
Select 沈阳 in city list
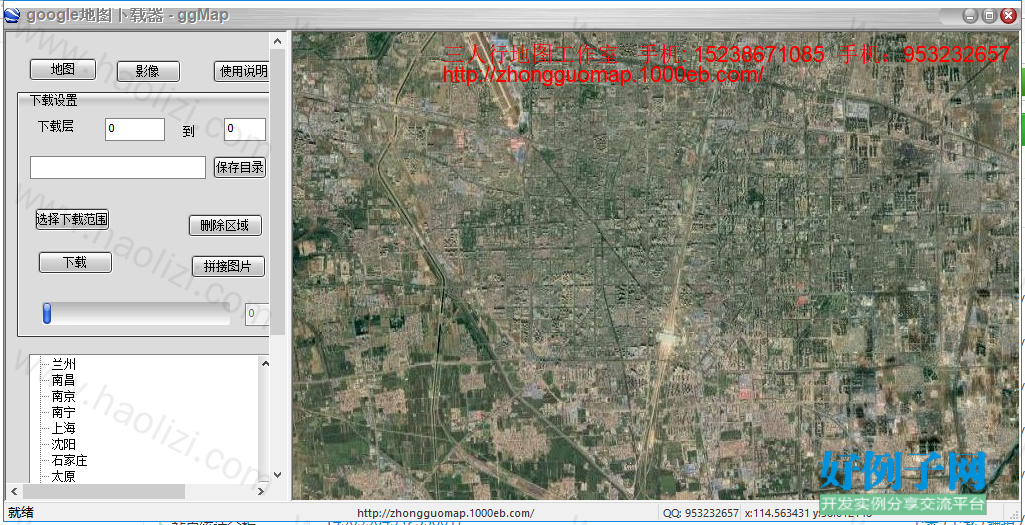tap(63, 444)
